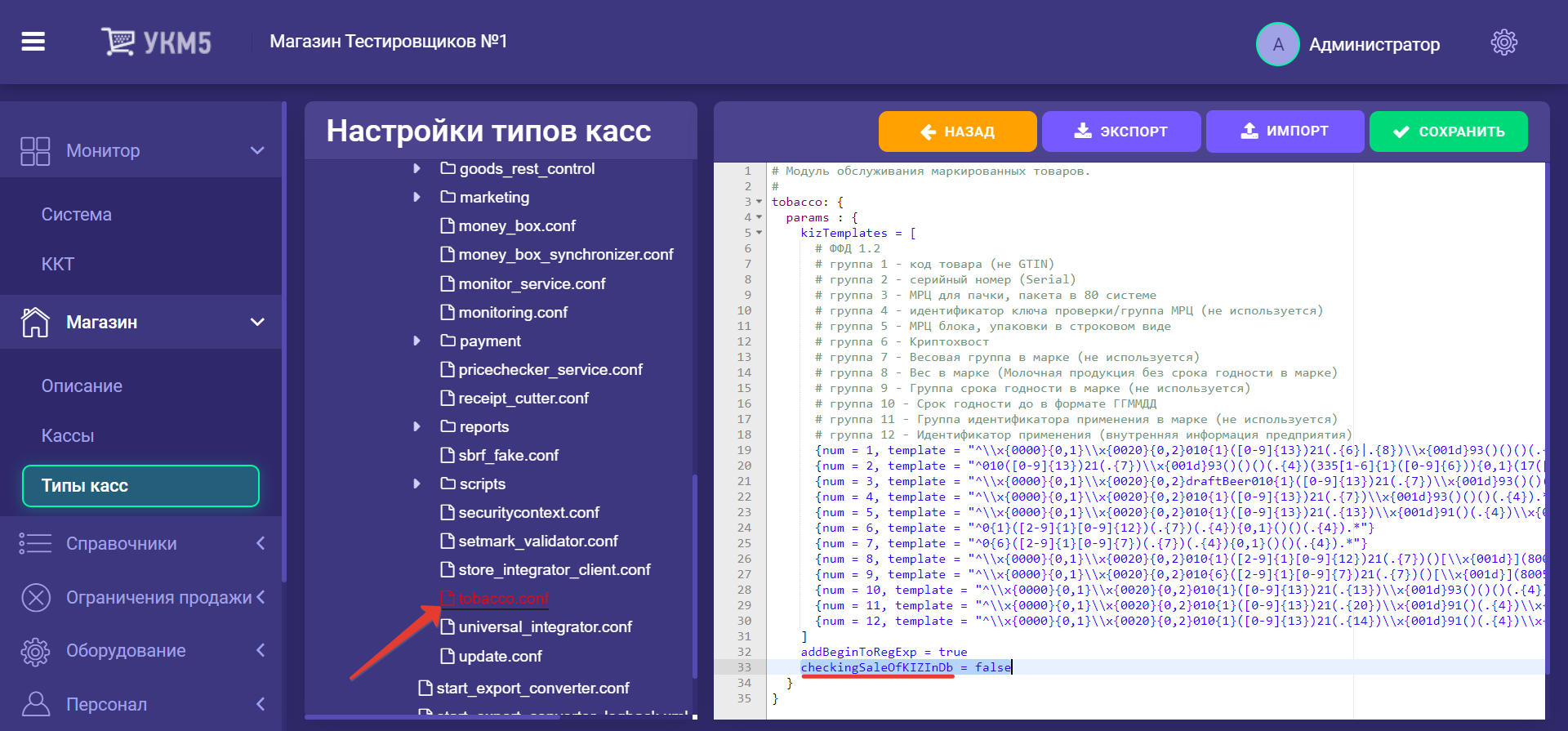
Task: Collapse the Монитор menu chevron
Action: click(x=257, y=150)
